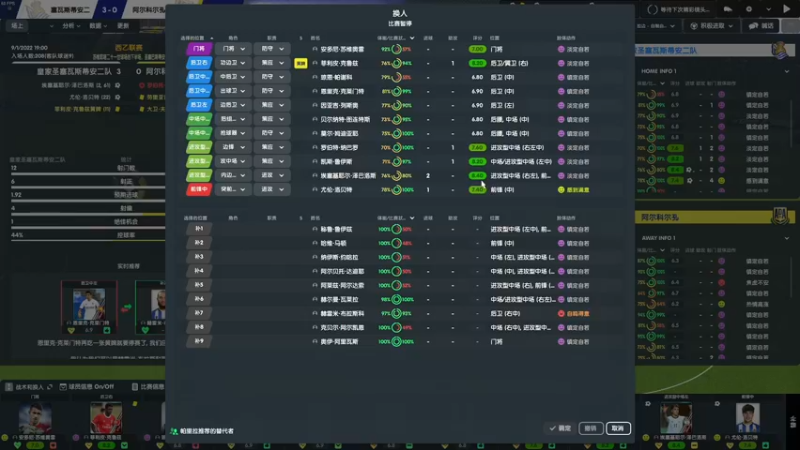Select red striker position badge 前锋中
800x450 pixels.
tap(198, 189)
